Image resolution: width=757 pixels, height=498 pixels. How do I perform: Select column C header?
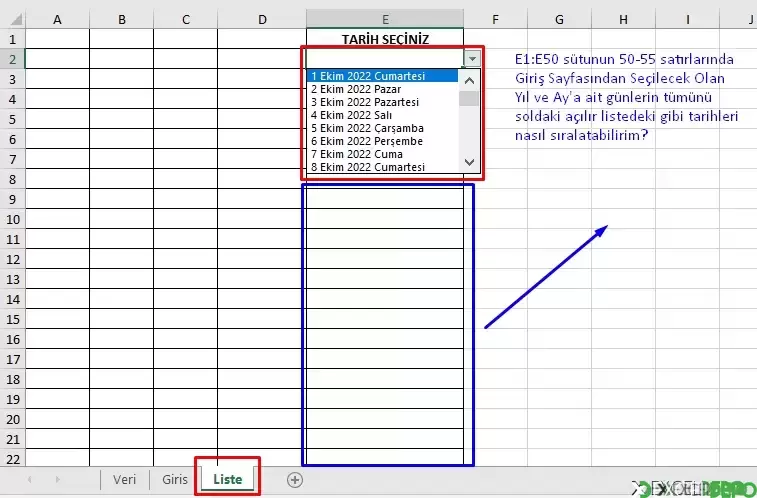(x=186, y=19)
